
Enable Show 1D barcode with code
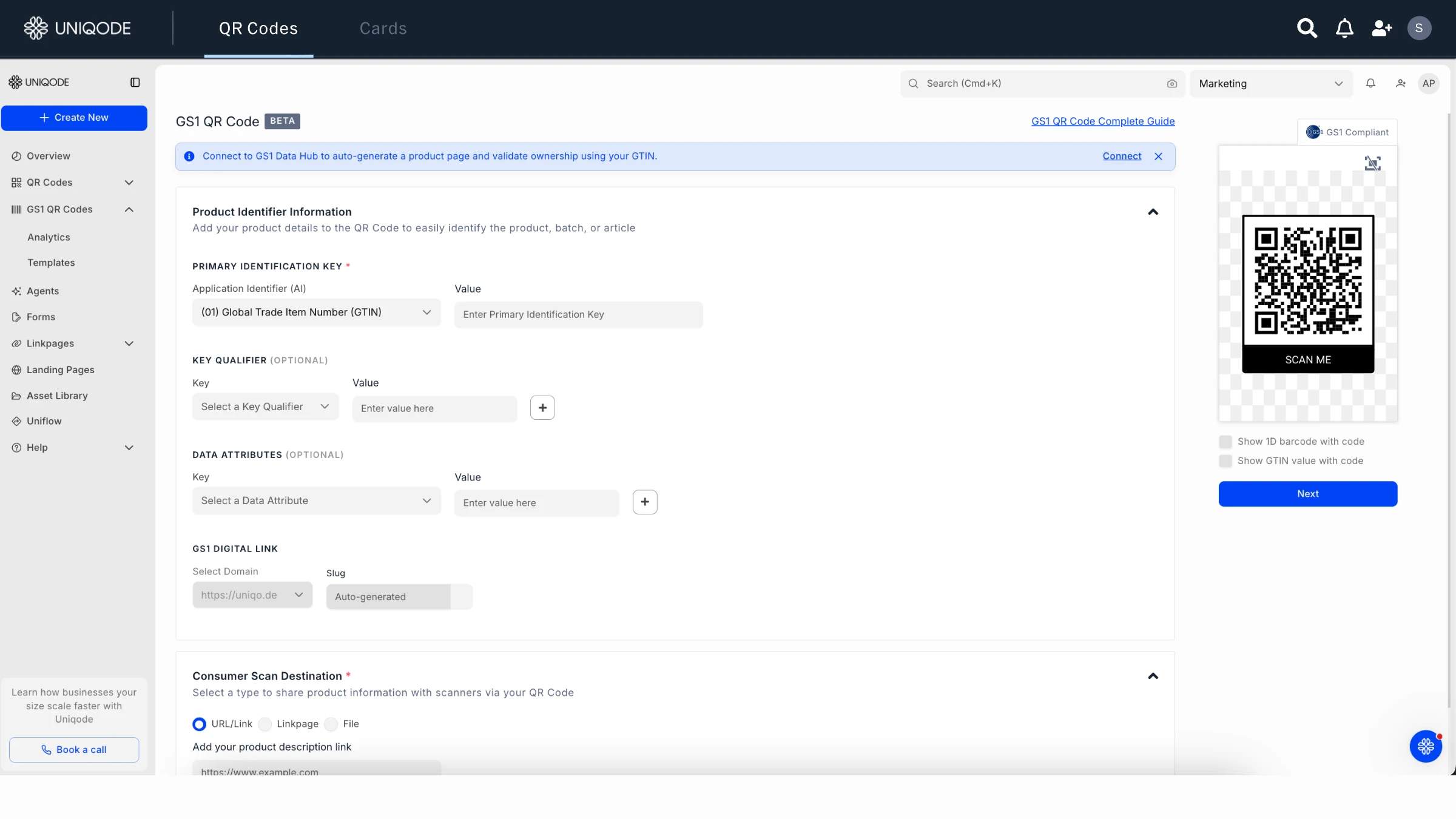pyautogui.click(x=1225, y=442)
